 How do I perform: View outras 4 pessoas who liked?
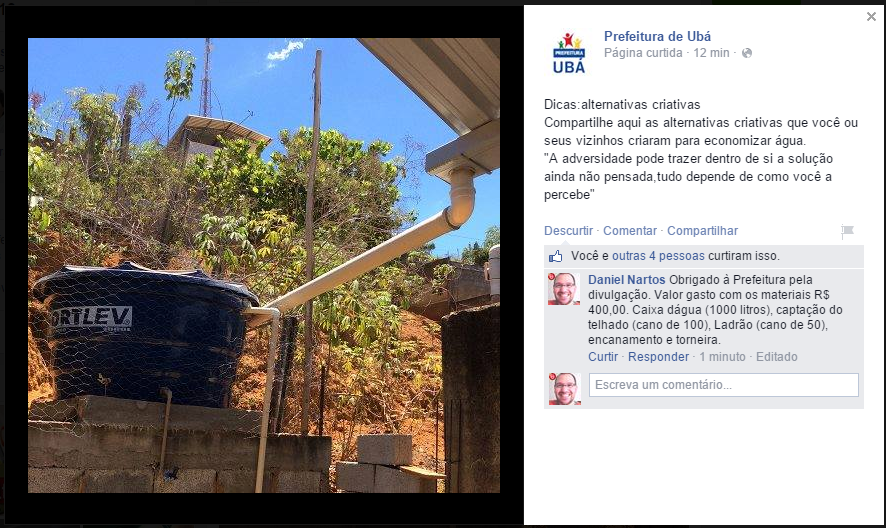tap(658, 256)
